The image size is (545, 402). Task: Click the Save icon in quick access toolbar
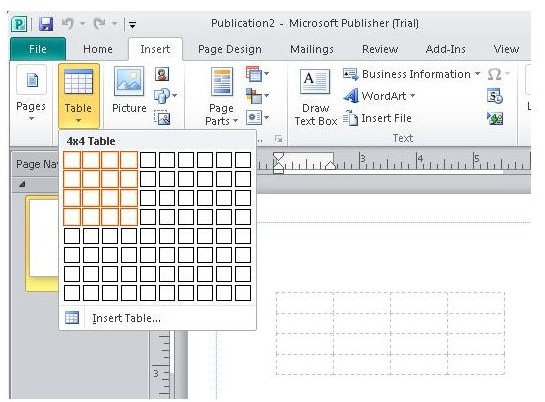[x=46, y=24]
